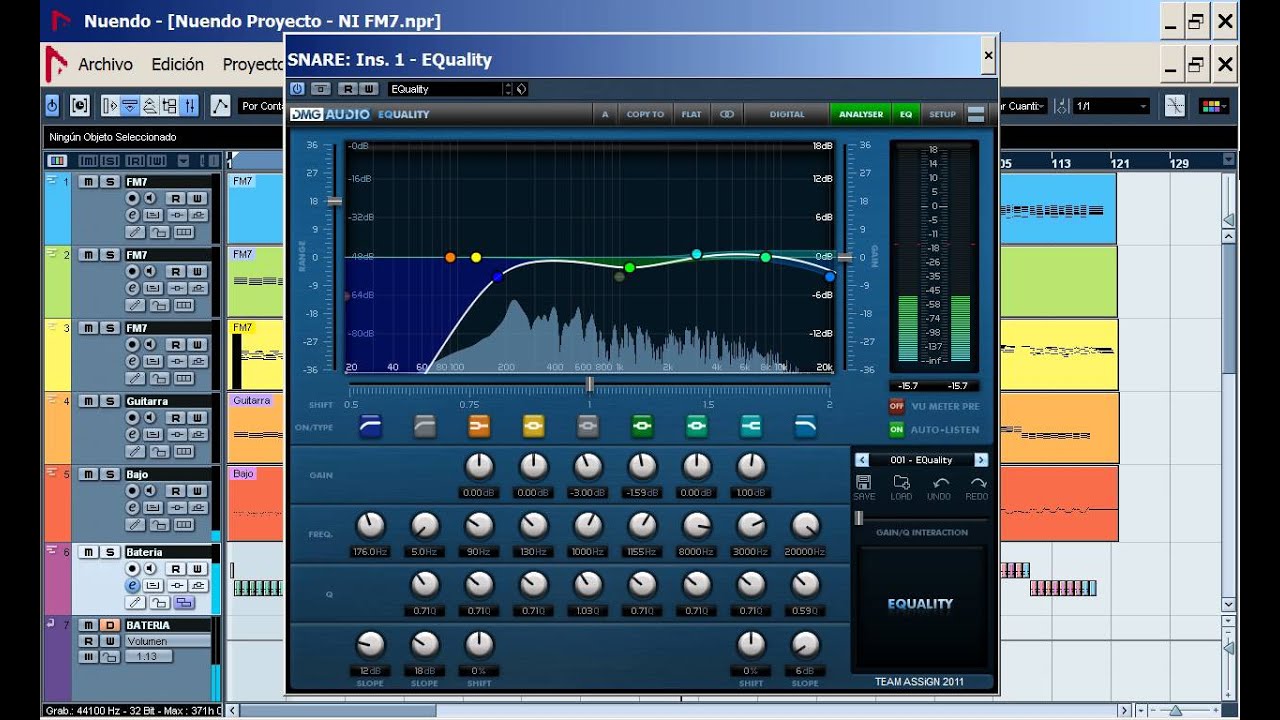This screenshot has height=720, width=1280.
Task: Toggle the grey disabled EQ band icon
Action: pyautogui.click(x=588, y=427)
